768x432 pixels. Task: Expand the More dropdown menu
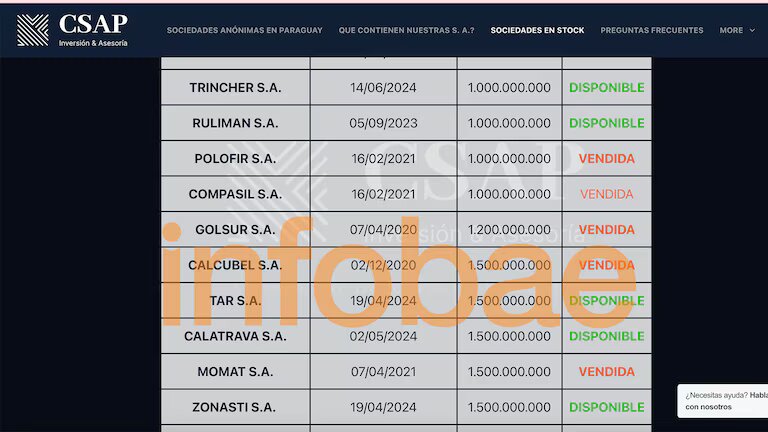[x=736, y=30]
